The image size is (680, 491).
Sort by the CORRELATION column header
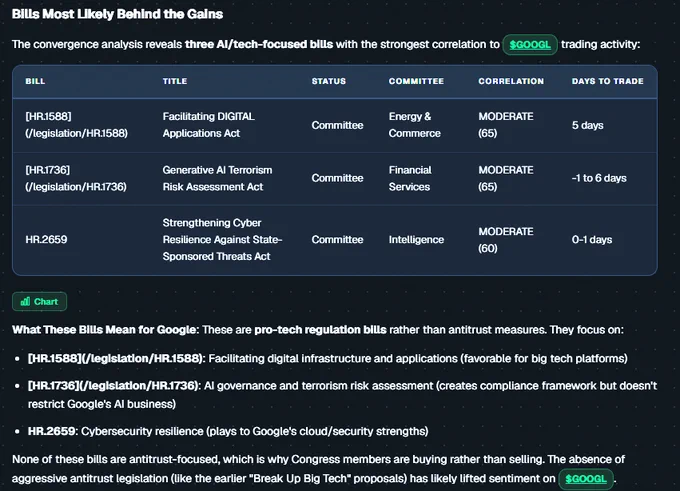[511, 81]
